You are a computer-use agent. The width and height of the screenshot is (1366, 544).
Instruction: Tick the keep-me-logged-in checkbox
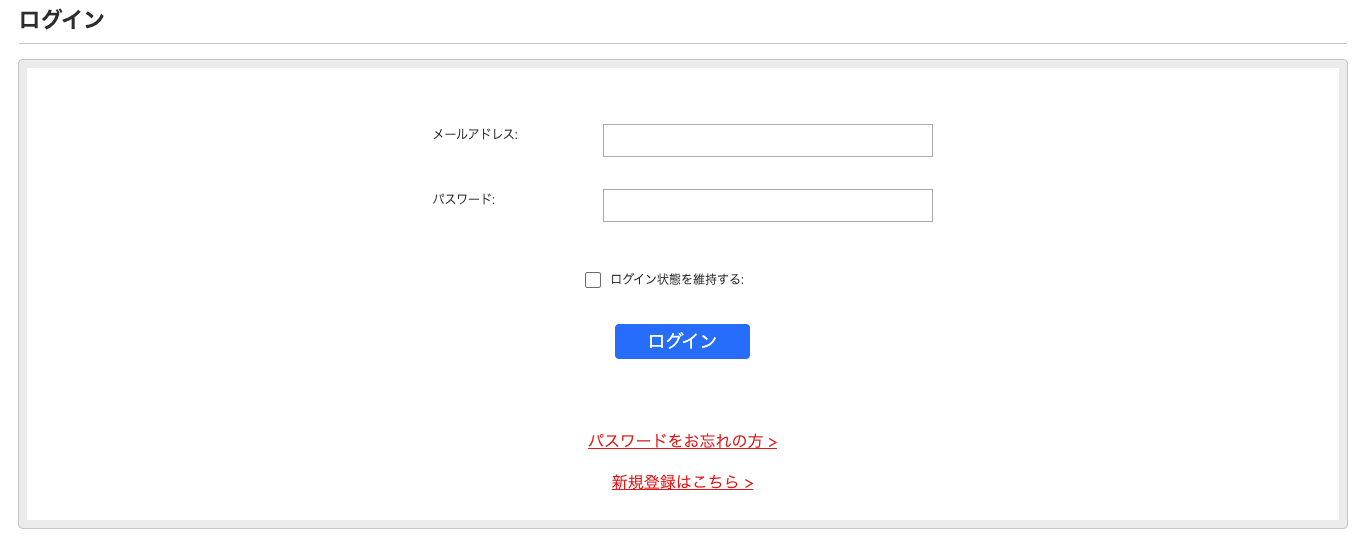(593, 280)
